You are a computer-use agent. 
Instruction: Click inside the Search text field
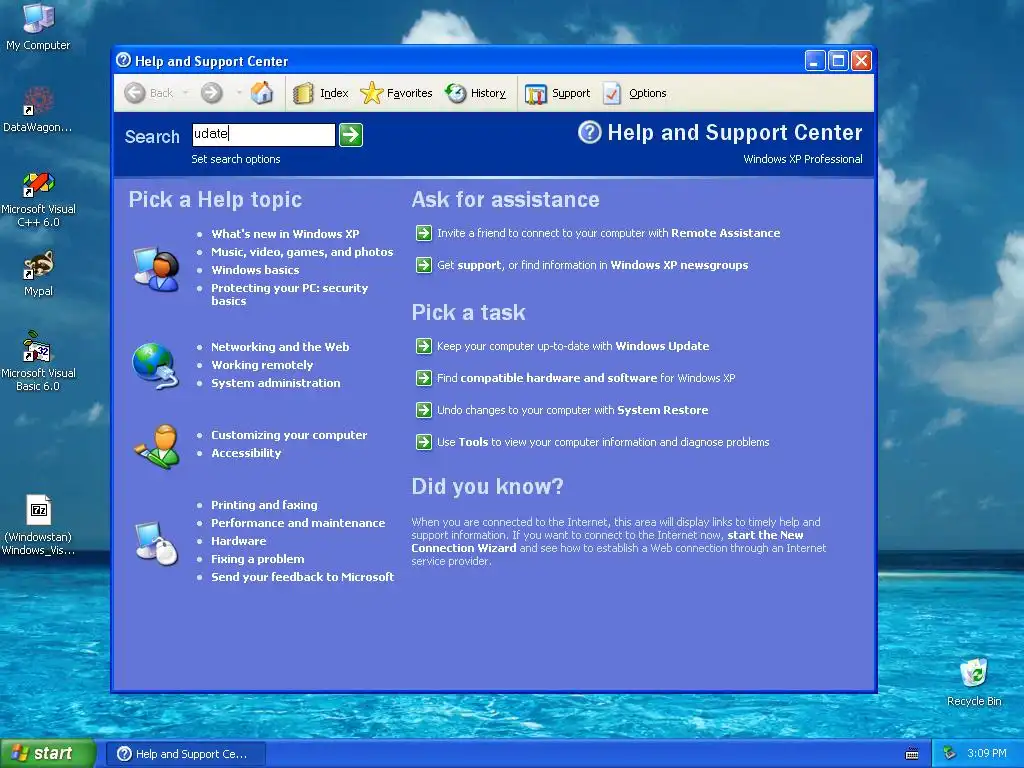point(264,135)
